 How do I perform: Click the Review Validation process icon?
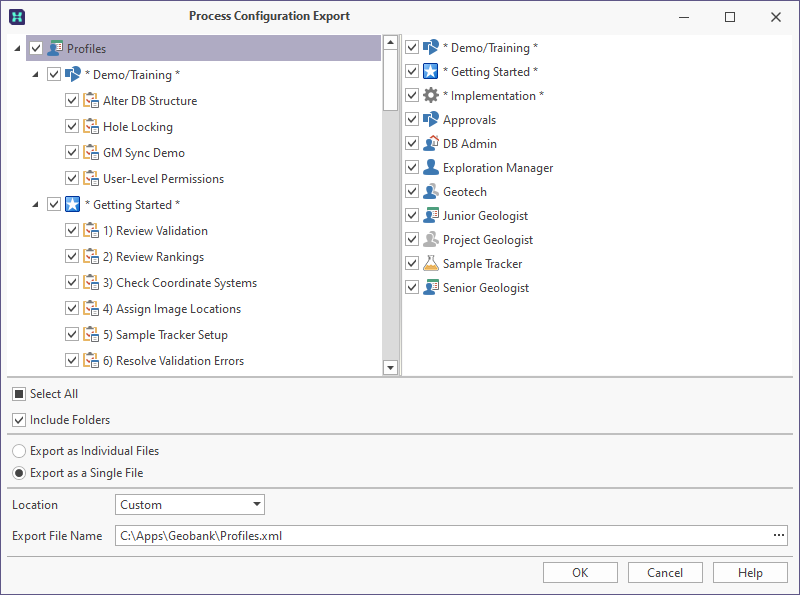[x=91, y=231]
